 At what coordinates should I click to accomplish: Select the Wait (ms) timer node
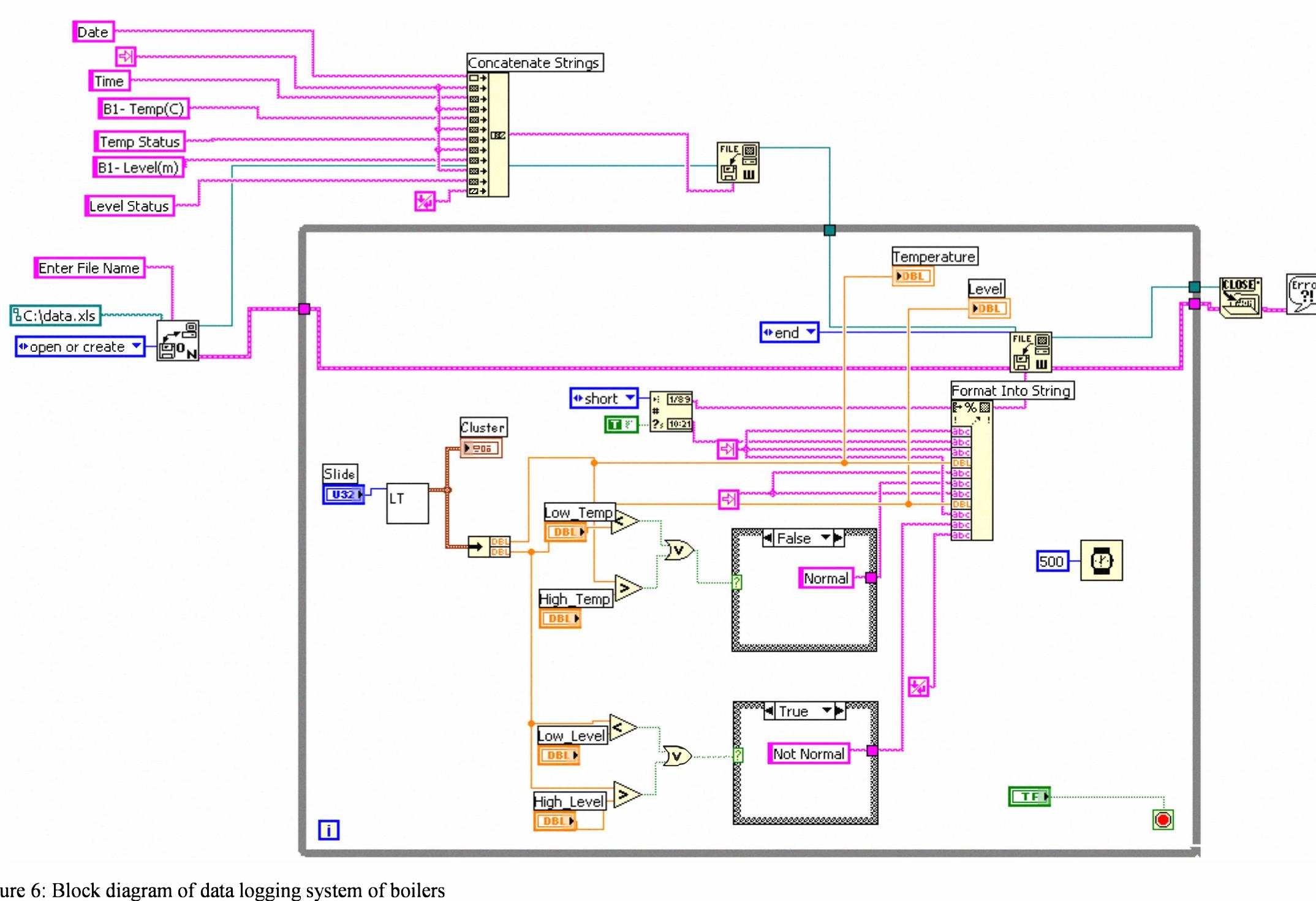pyautogui.click(x=1101, y=560)
